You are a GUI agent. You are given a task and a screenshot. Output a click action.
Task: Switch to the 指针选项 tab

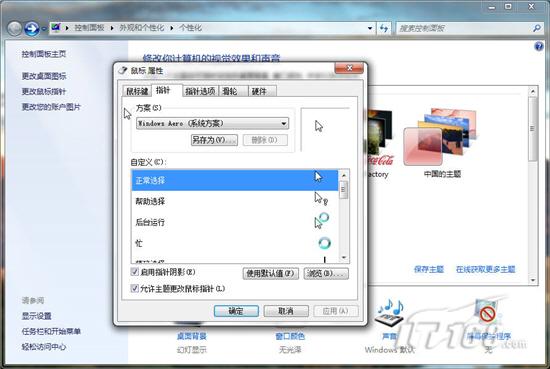200,92
